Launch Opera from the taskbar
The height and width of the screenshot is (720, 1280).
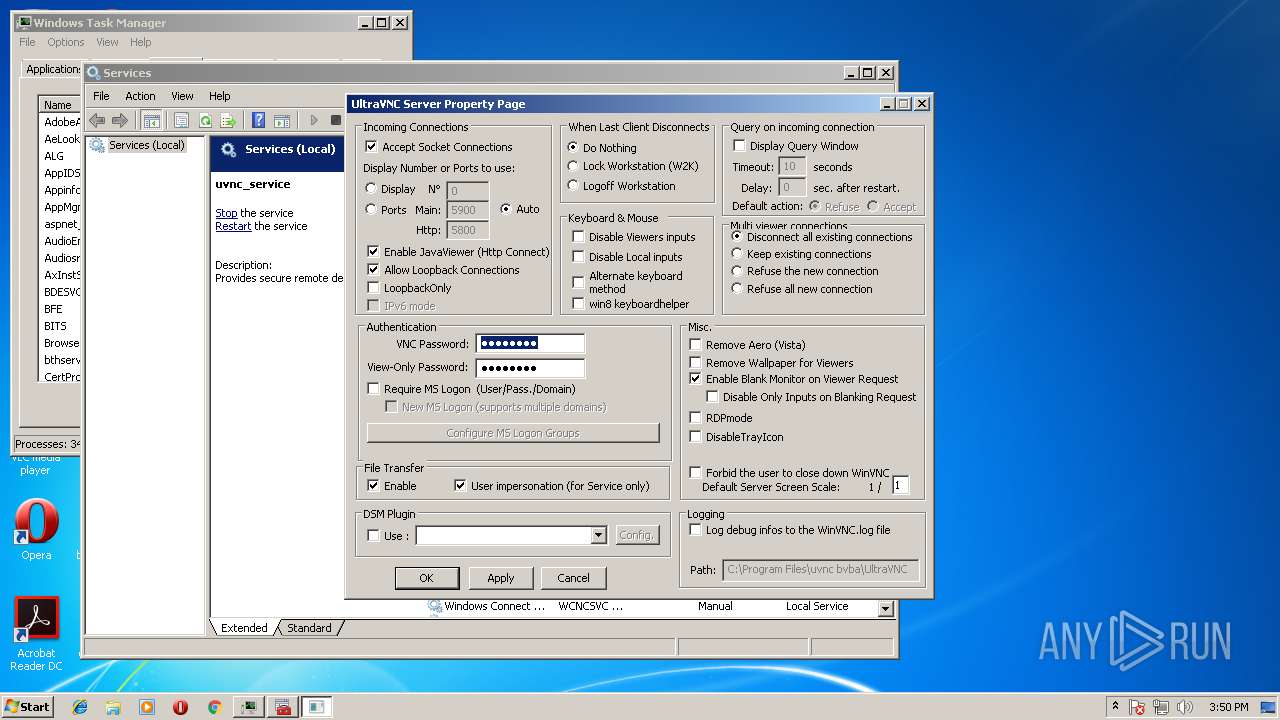point(180,707)
